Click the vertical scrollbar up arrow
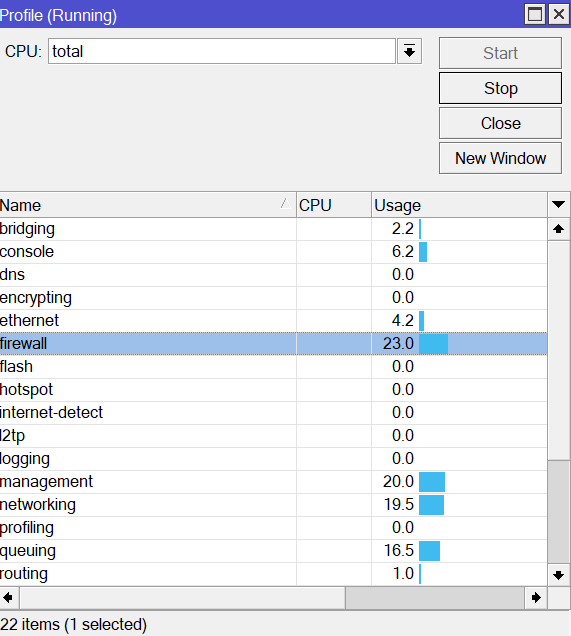The image size is (571, 636). click(559, 229)
